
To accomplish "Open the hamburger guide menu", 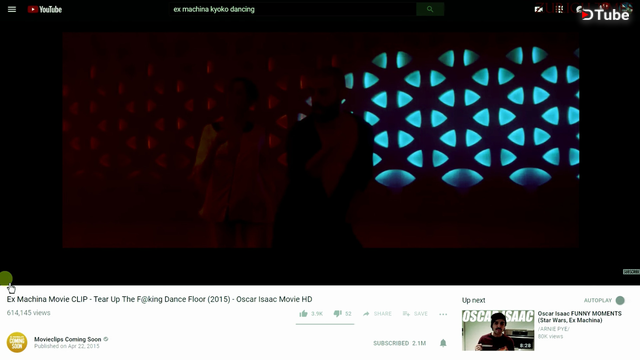I will click(x=12, y=9).
